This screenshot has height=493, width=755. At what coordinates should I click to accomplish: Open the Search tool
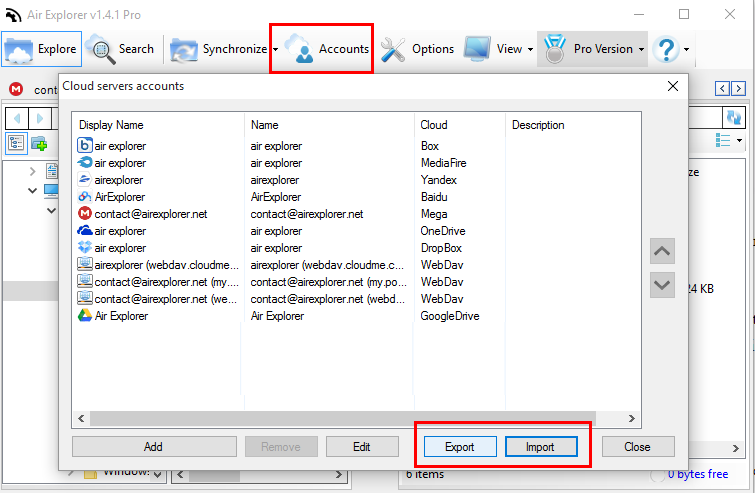coord(120,49)
